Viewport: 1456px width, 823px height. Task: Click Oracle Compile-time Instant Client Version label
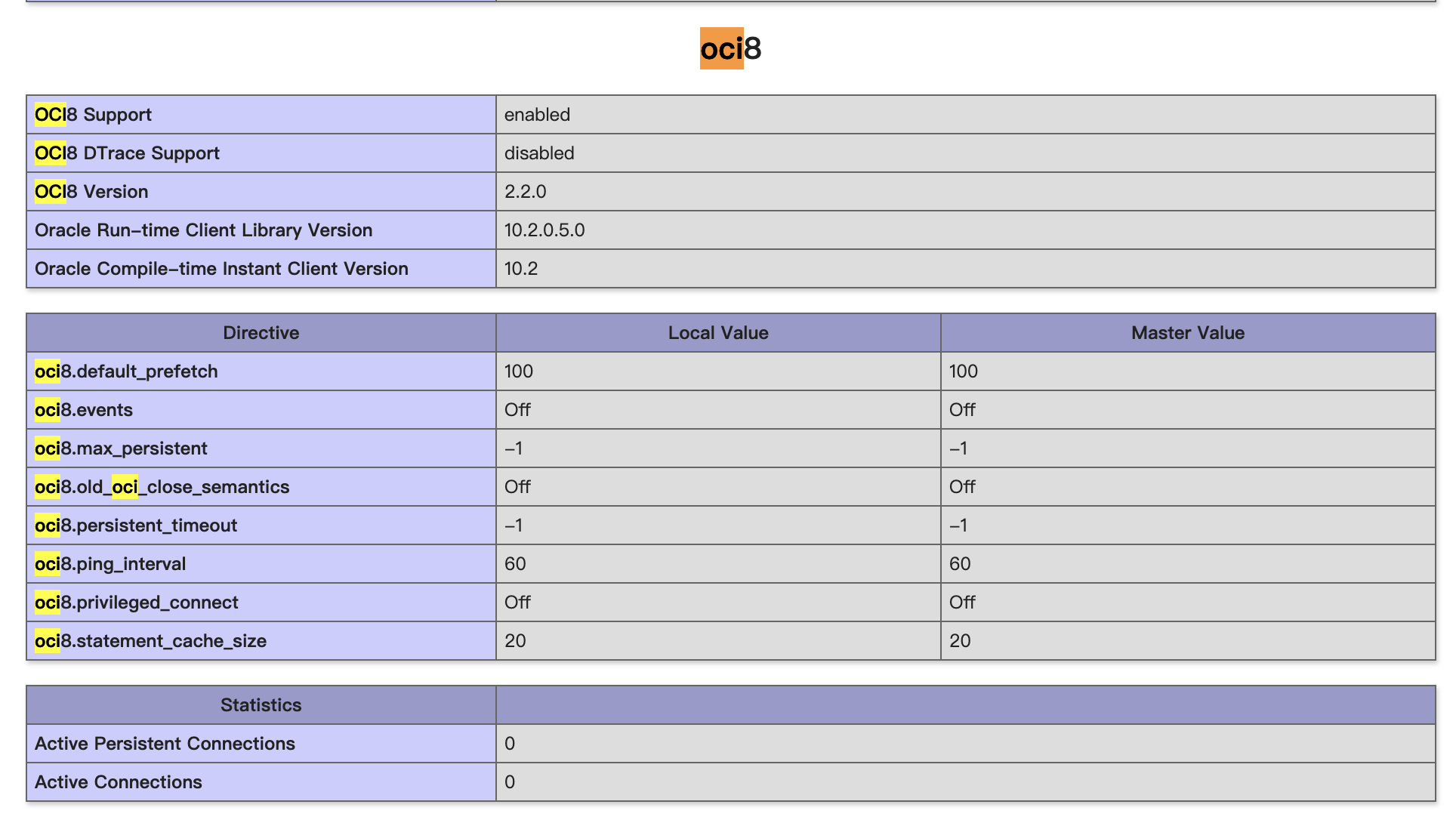(221, 269)
